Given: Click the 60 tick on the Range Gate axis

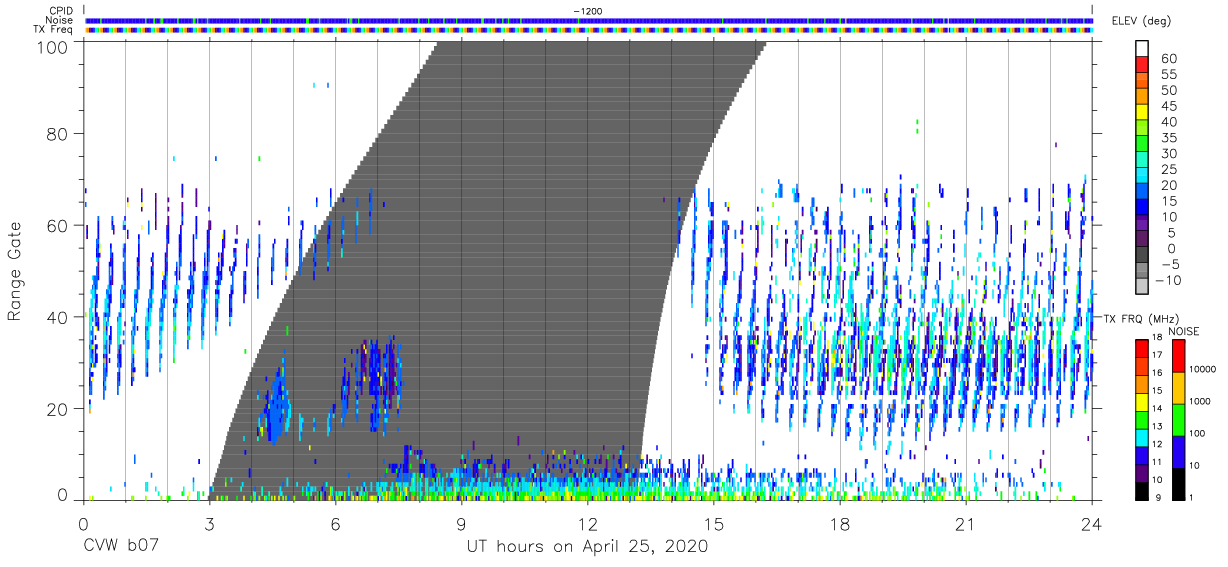Looking at the screenshot, I should [57, 226].
